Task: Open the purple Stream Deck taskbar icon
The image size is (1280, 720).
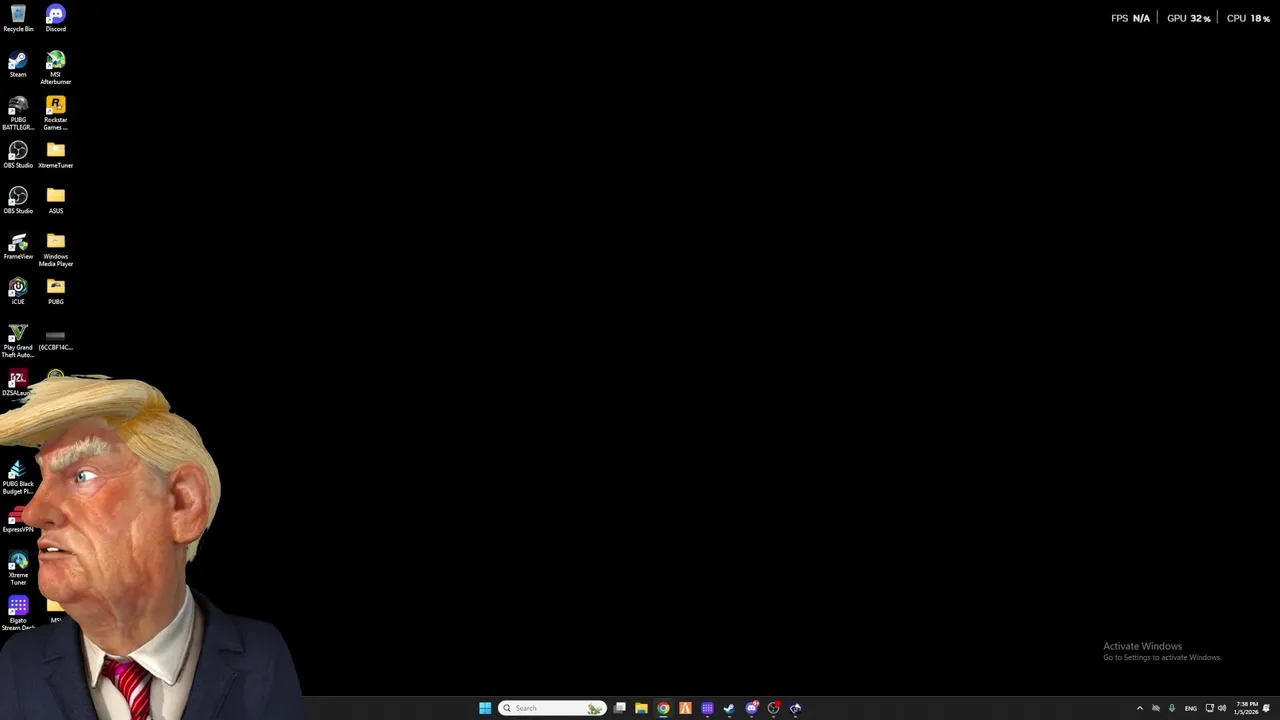Action: [707, 708]
